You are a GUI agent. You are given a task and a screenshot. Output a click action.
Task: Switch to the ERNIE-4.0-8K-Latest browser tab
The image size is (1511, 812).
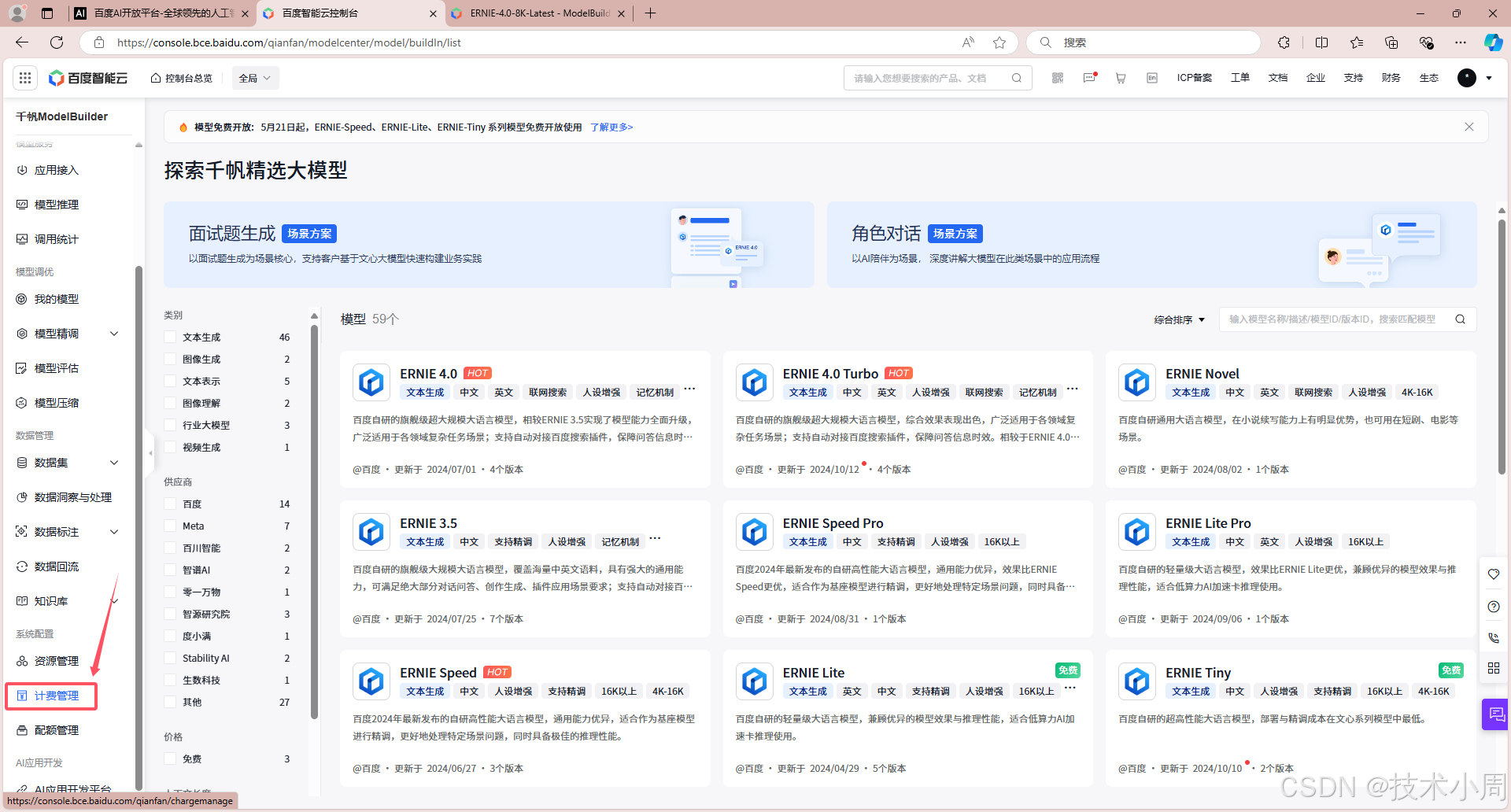coord(538,13)
